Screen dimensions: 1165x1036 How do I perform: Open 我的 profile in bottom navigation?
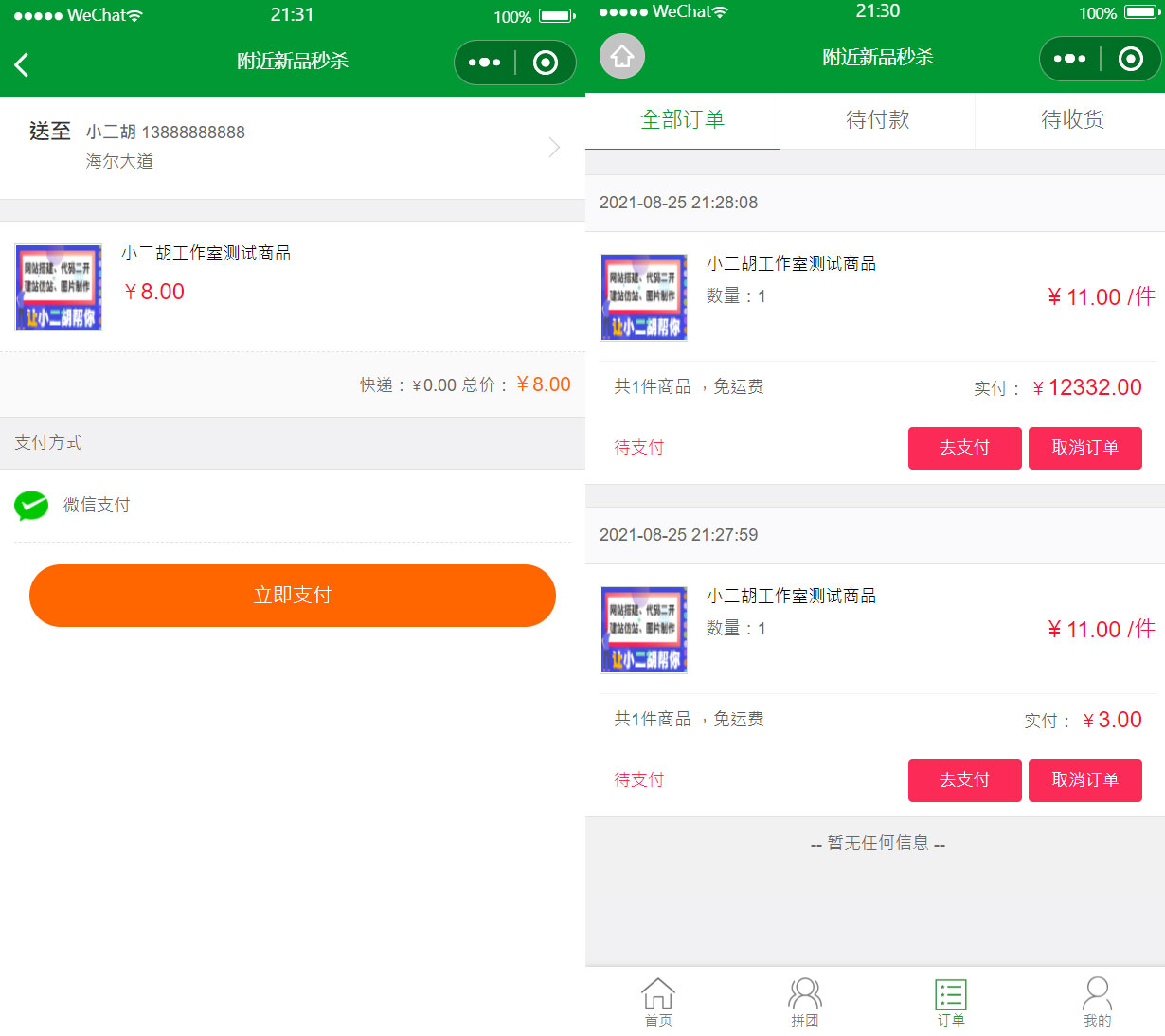1097,1002
